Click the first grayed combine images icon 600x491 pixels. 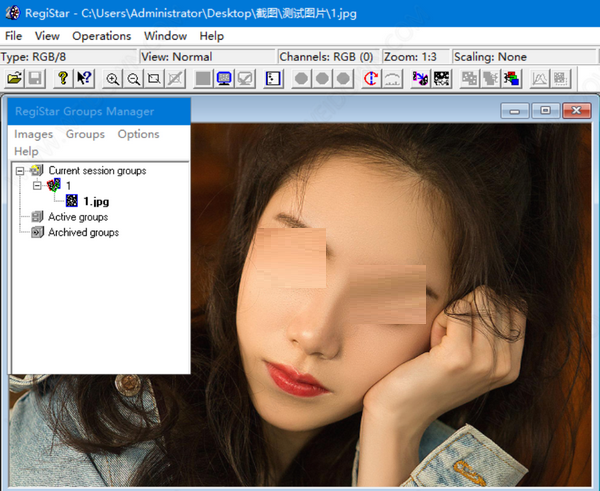point(470,79)
